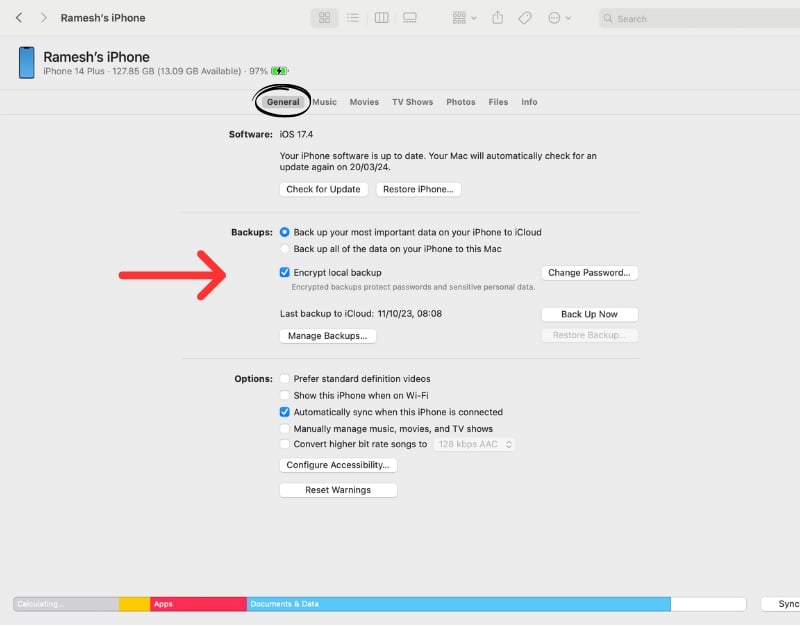
Task: Click the gray Calculating storage segment
Action: coord(66,604)
